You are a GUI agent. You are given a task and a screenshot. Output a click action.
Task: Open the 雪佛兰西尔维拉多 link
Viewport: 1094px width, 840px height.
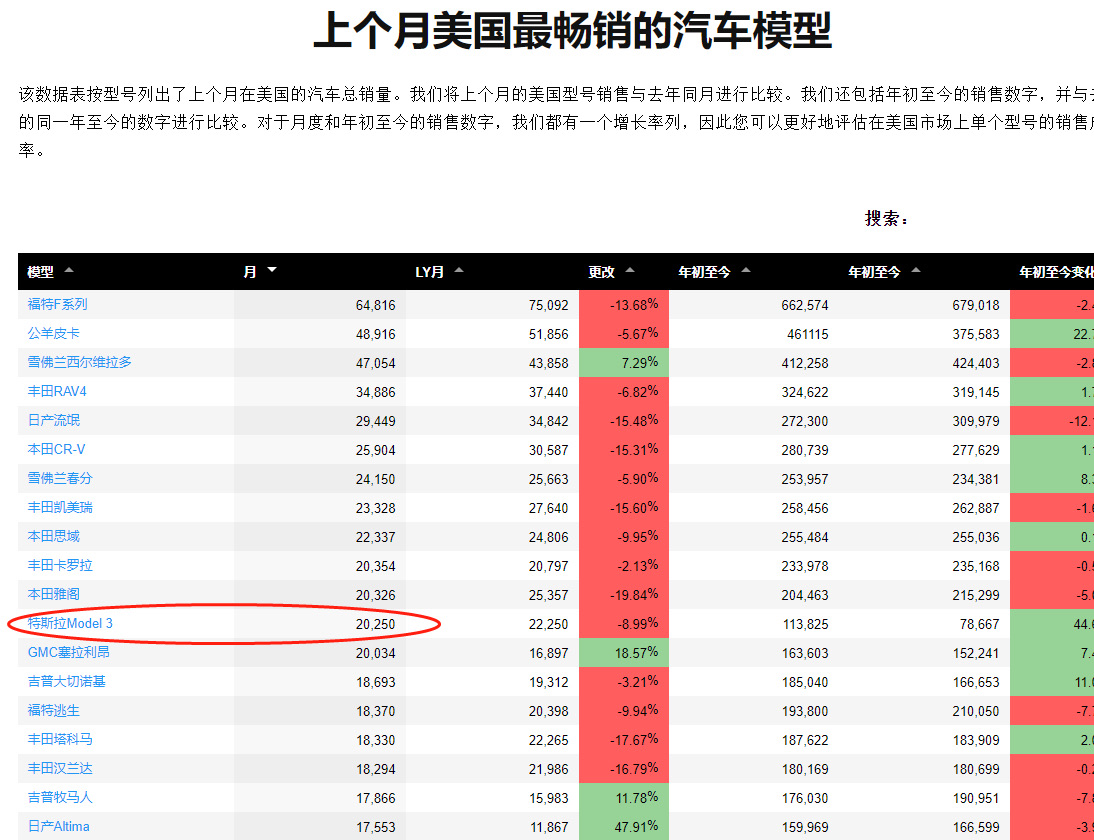click(x=80, y=362)
